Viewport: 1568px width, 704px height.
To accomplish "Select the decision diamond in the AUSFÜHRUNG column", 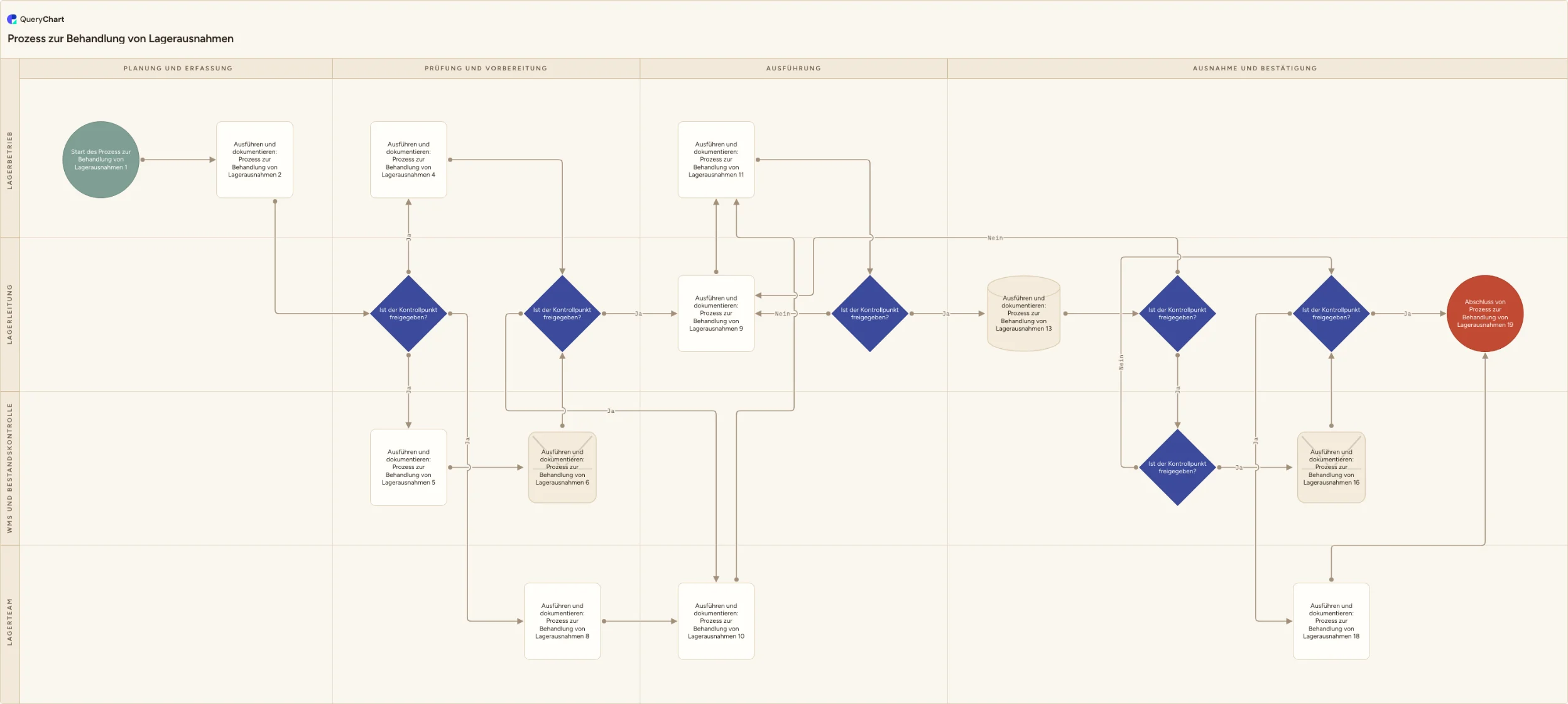I will tap(870, 313).
